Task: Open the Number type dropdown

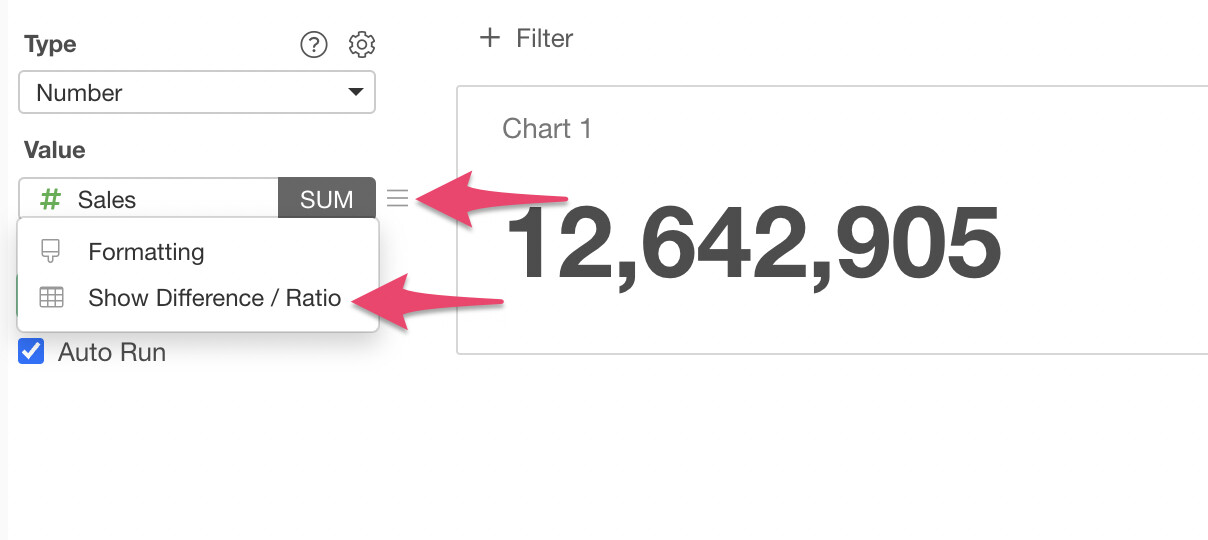Action: click(x=196, y=93)
